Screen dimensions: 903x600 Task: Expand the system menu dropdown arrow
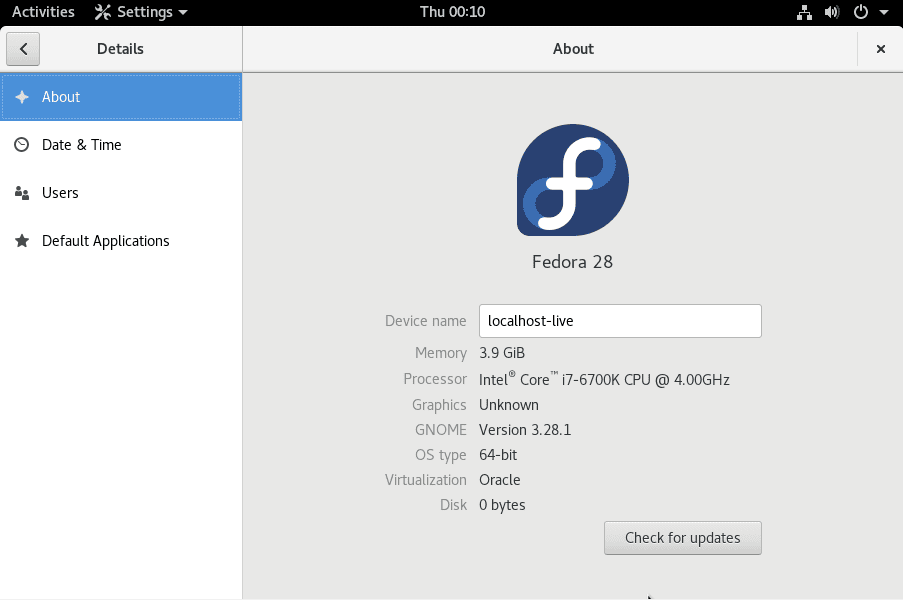coord(883,12)
